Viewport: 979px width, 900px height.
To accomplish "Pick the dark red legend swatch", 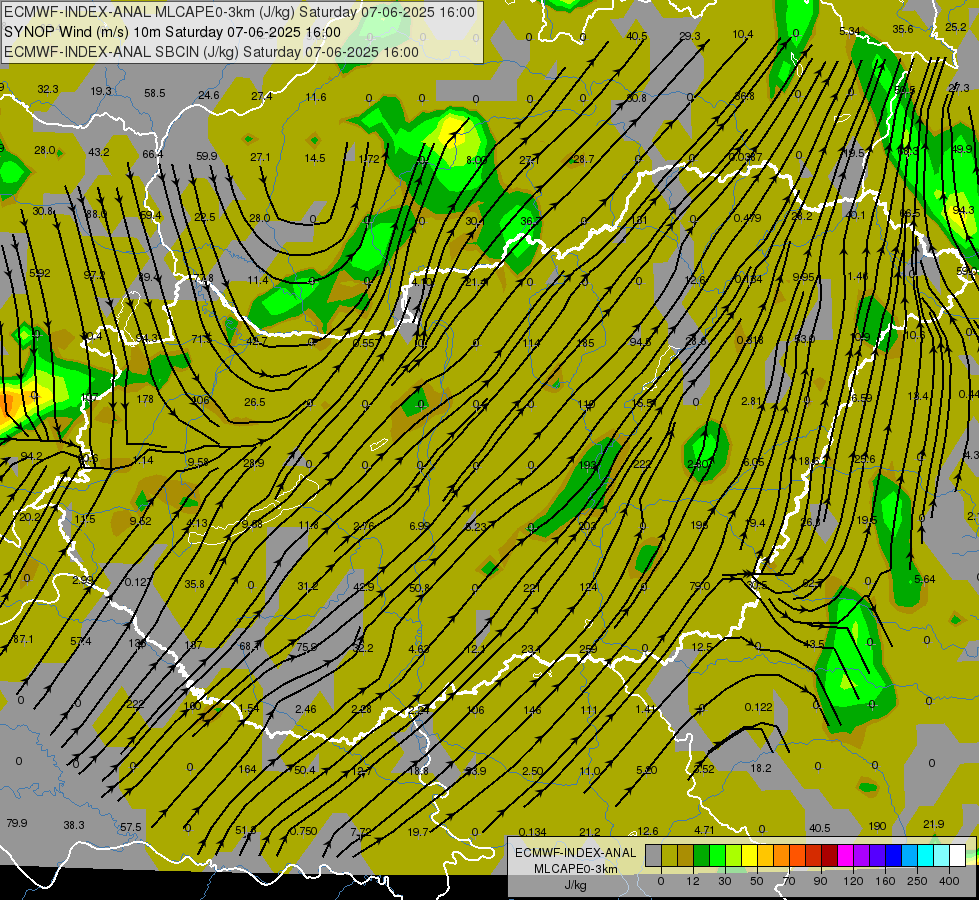I will pos(829,856).
